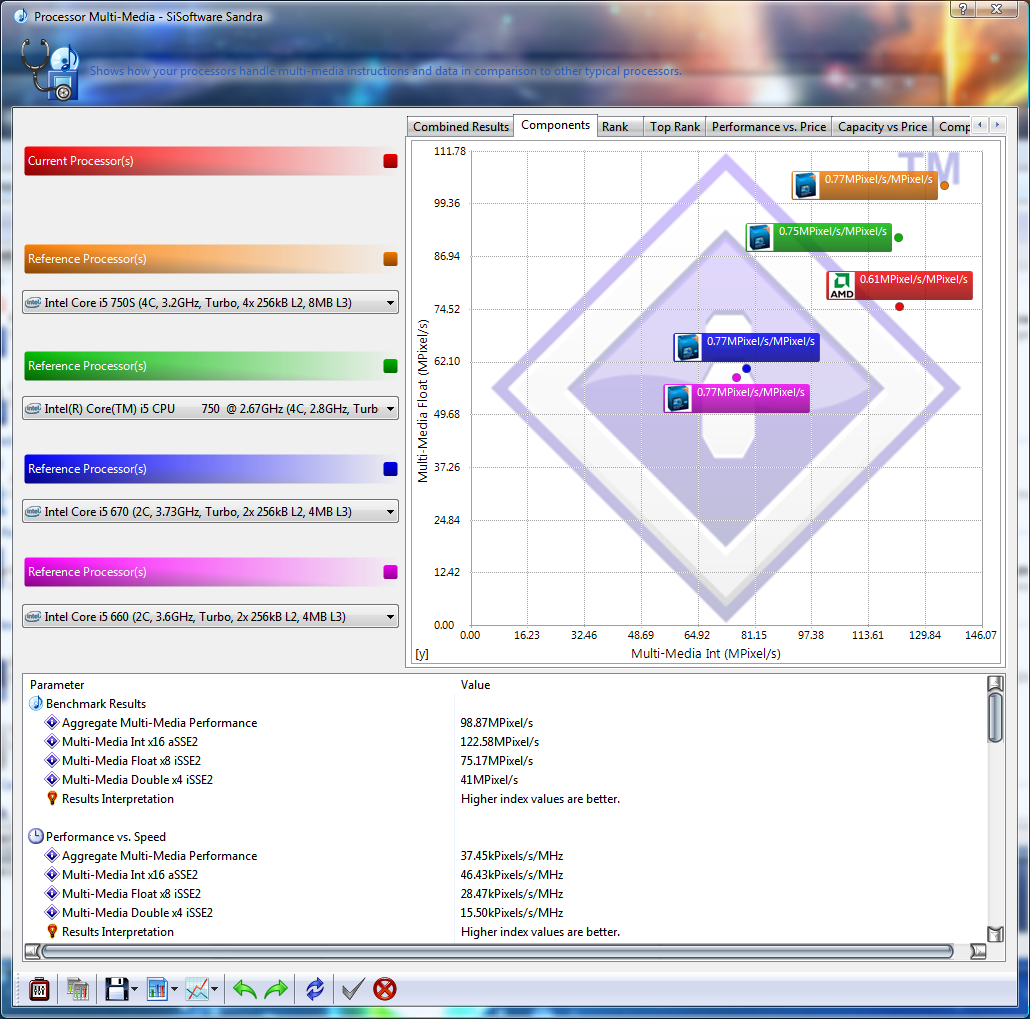The width and height of the screenshot is (1030, 1019).
Task: Click the orange reference processor color square
Action: point(390,259)
